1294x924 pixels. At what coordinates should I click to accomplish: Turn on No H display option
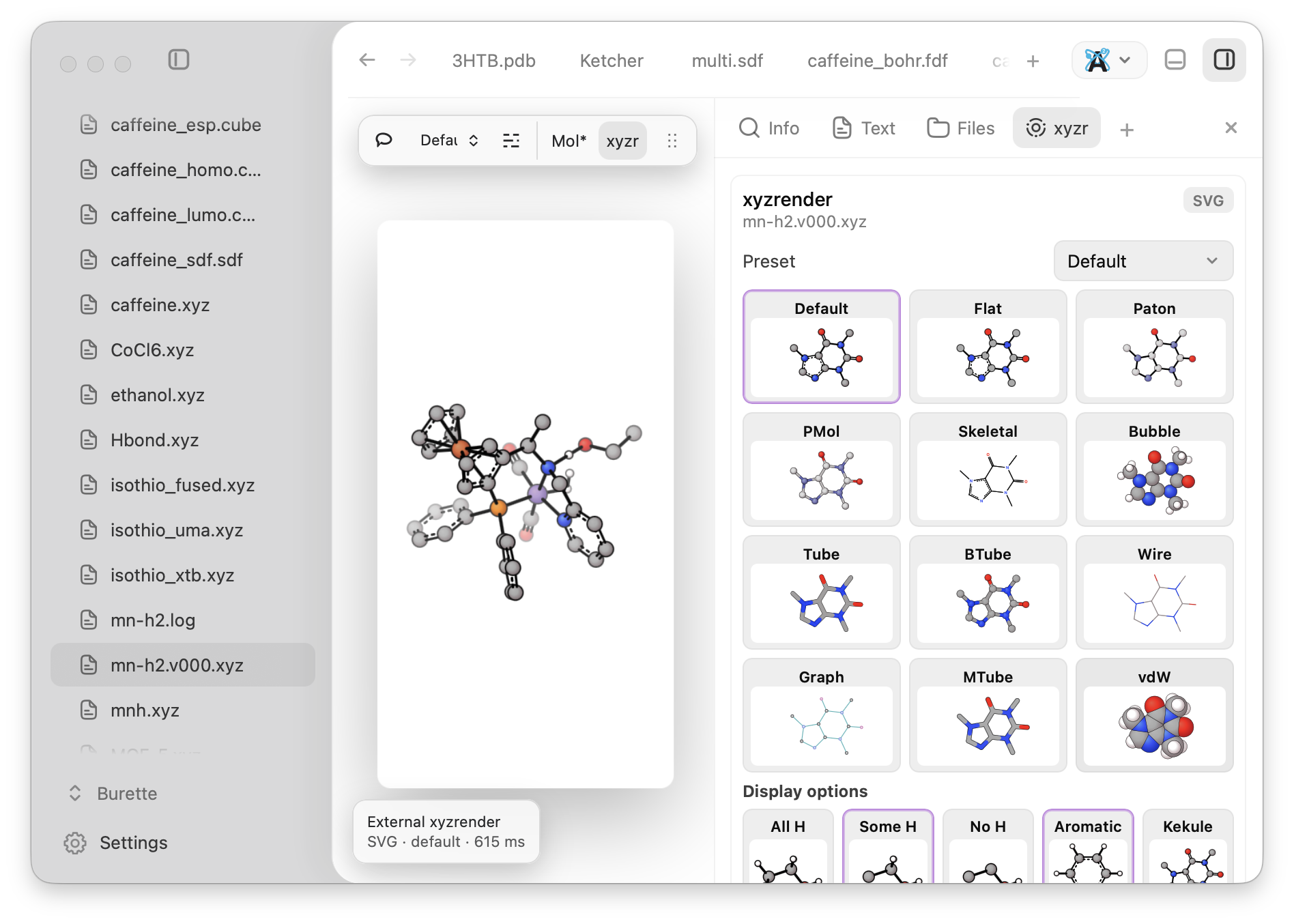tap(988, 846)
